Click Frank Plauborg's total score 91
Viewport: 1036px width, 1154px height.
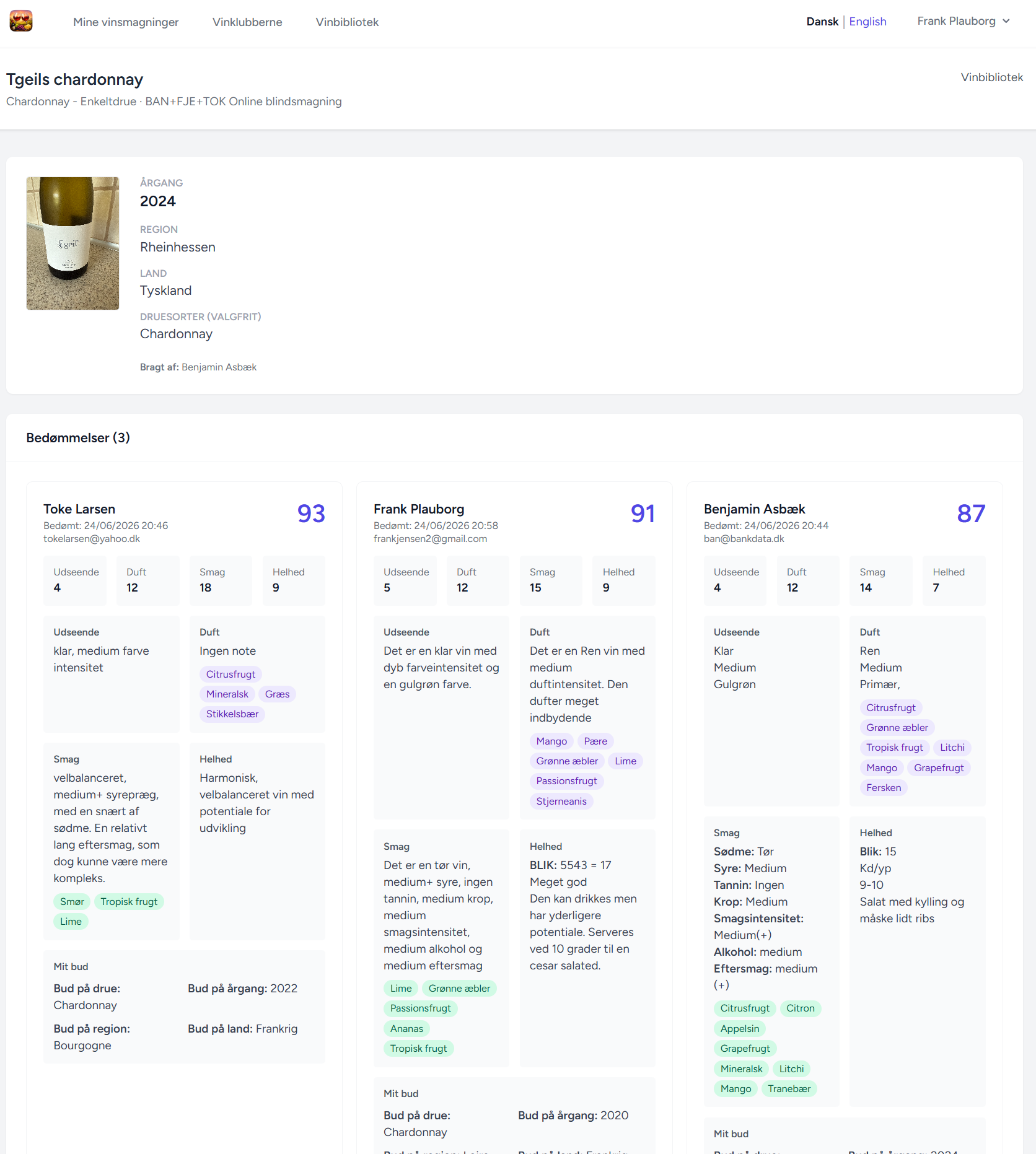coord(643,514)
